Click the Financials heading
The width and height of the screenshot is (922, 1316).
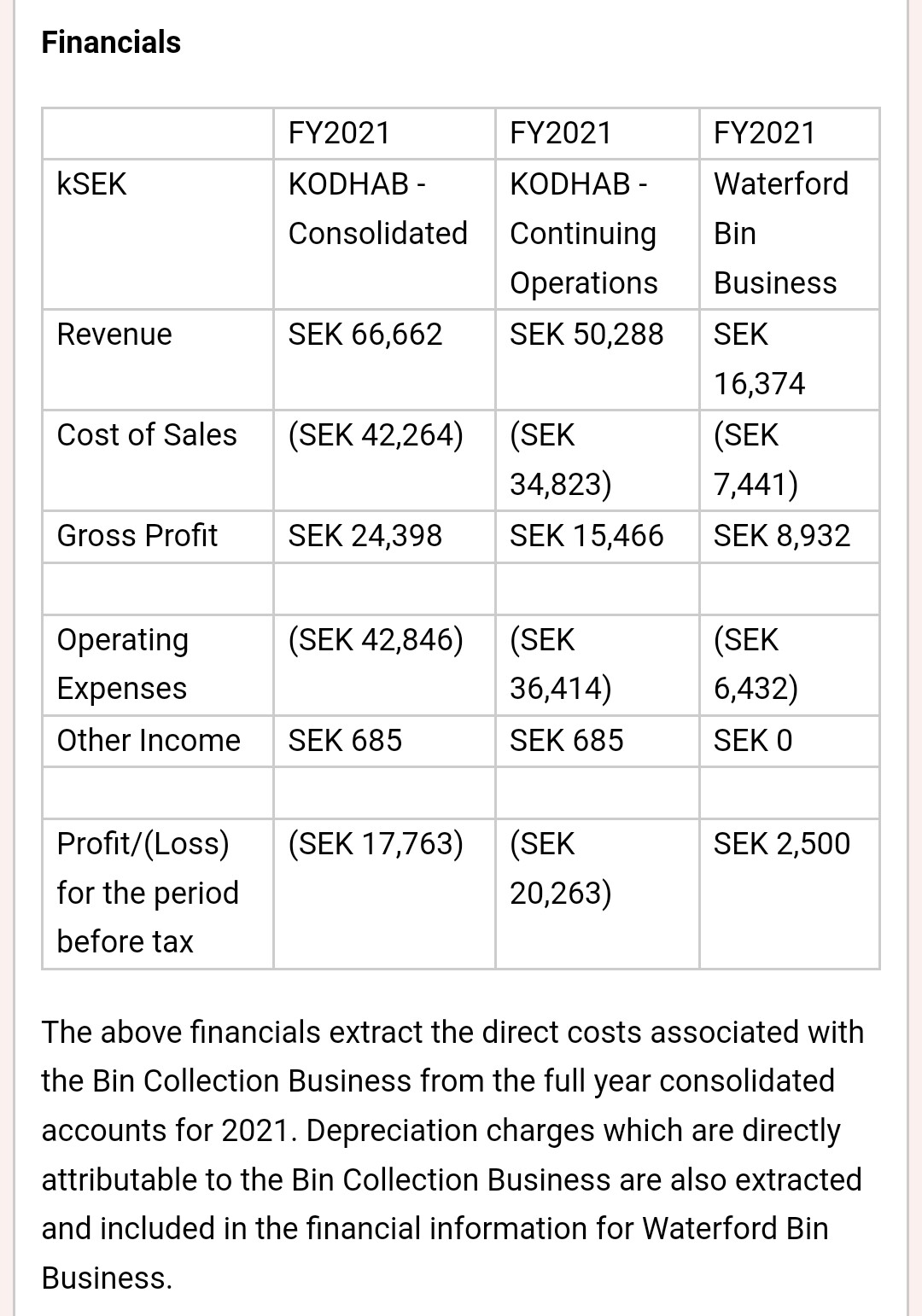111,42
